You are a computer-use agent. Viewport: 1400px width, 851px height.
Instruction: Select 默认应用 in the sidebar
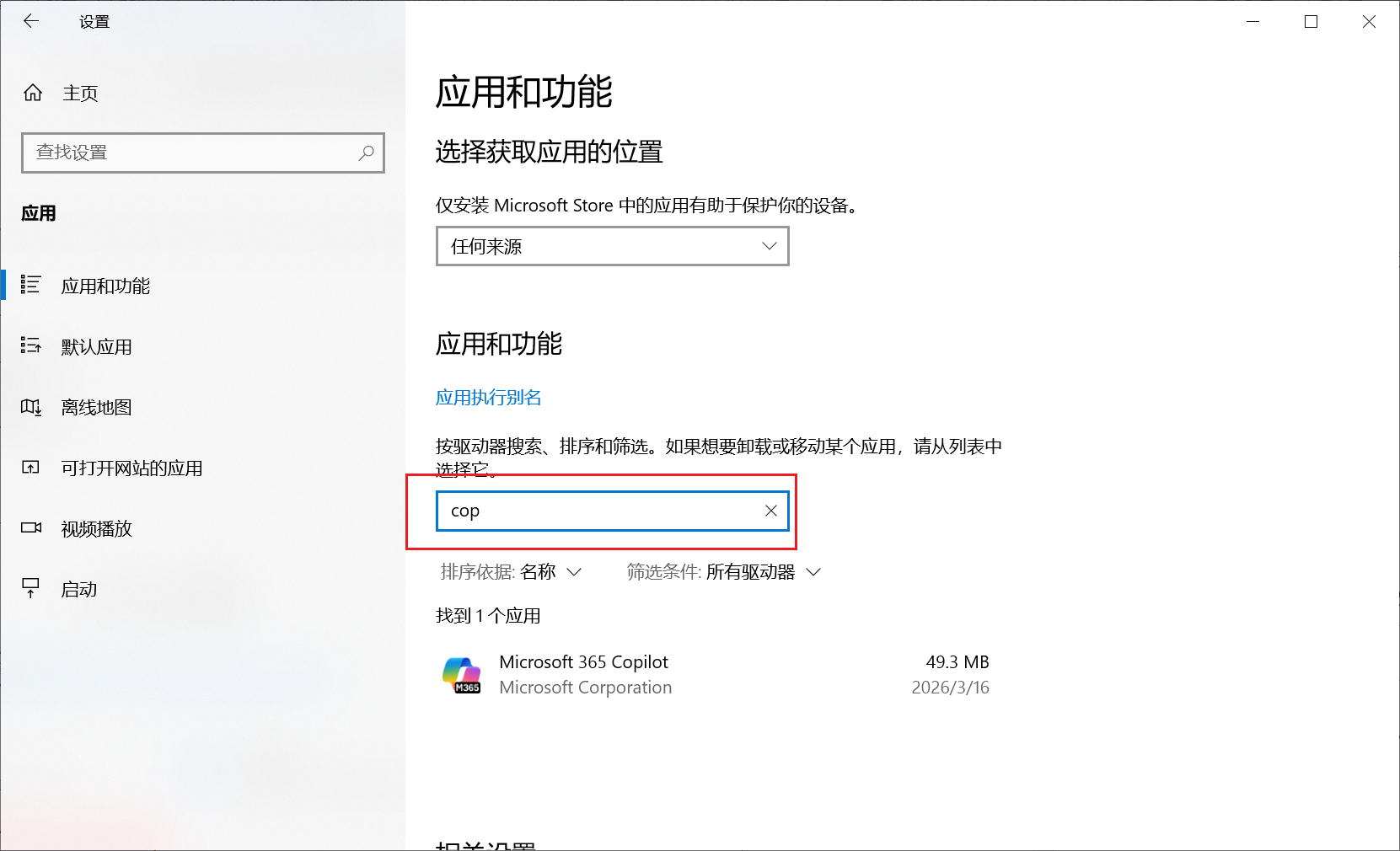(96, 346)
